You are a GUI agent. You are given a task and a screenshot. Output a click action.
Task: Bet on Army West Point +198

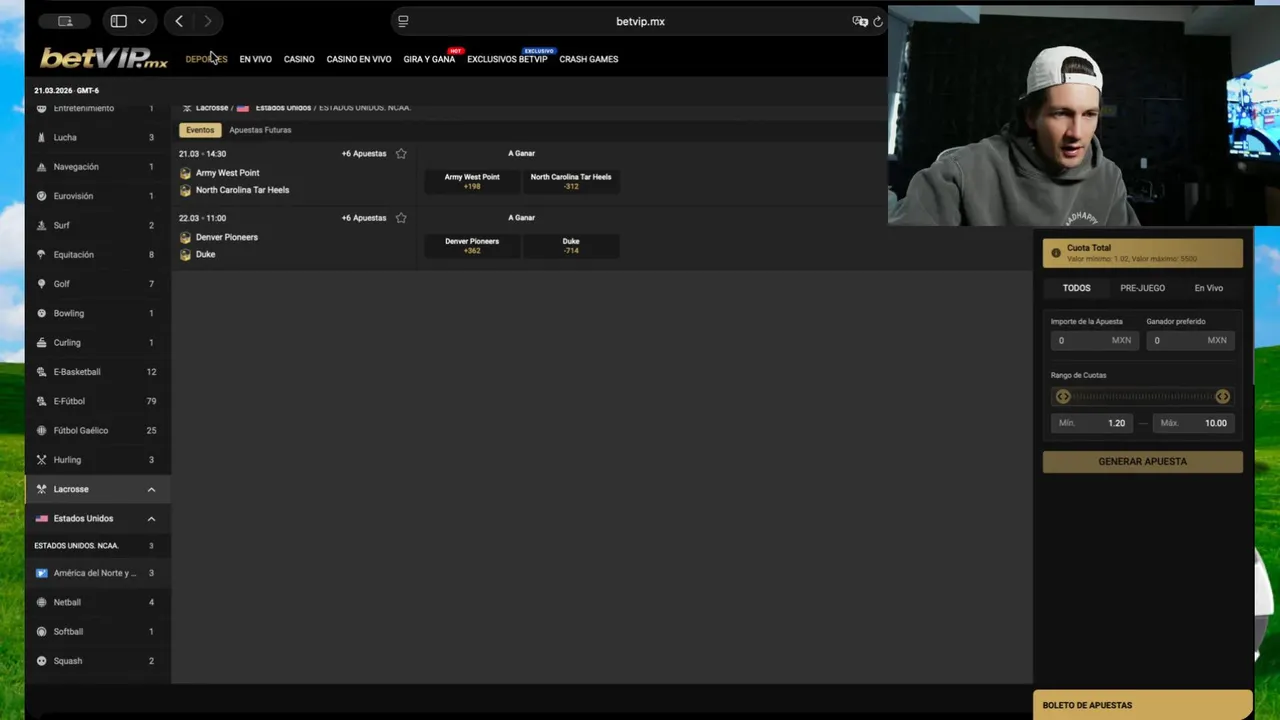click(472, 181)
